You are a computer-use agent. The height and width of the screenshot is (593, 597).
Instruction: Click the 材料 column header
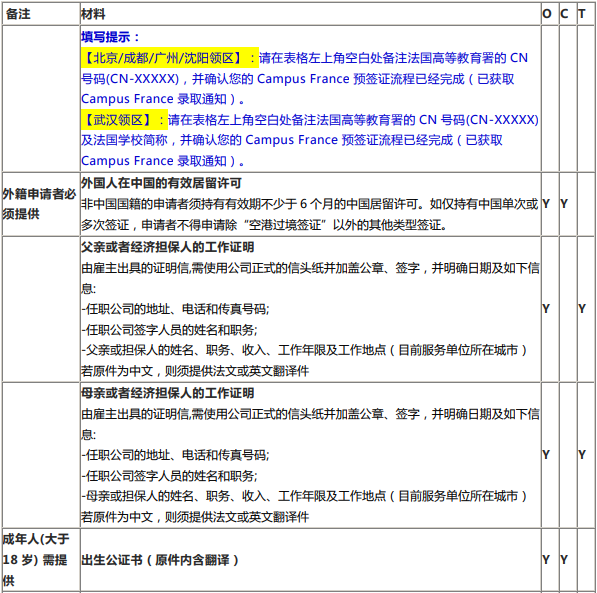(93, 14)
